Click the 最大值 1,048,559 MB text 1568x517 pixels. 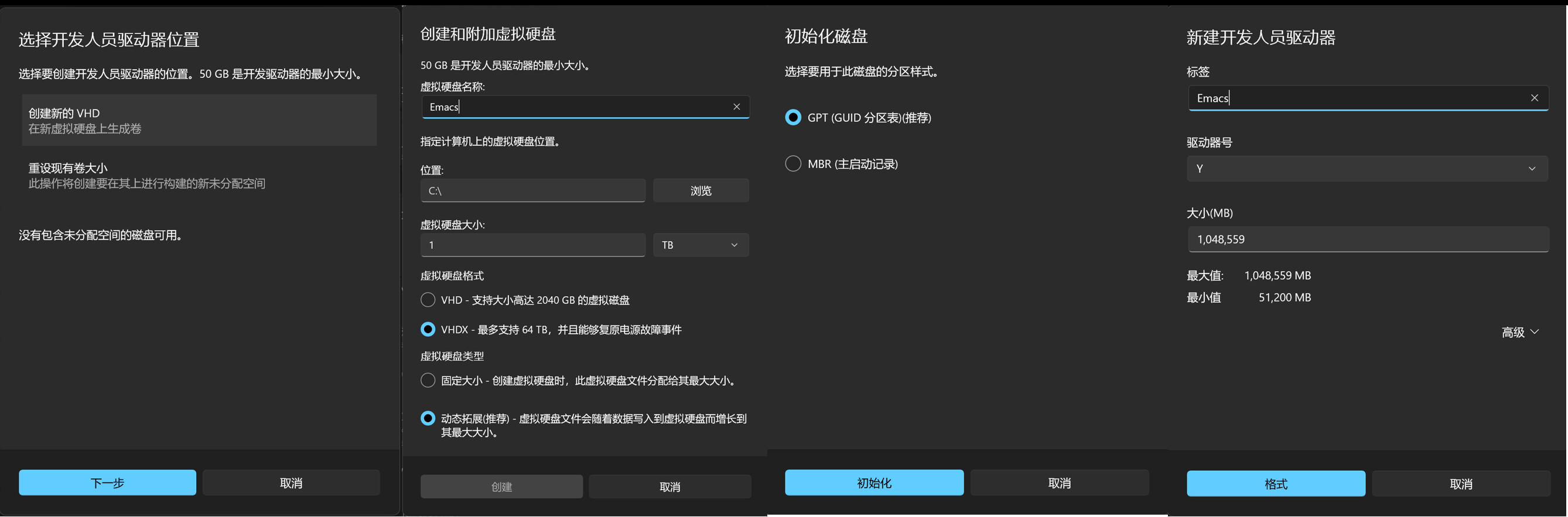(x=1248, y=276)
